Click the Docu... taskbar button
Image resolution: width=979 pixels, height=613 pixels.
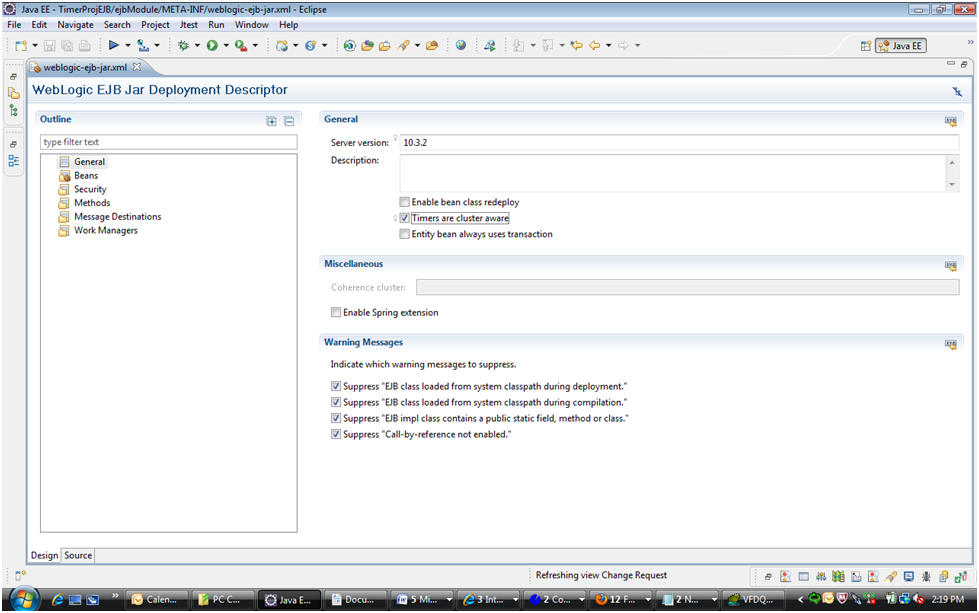pos(354,599)
